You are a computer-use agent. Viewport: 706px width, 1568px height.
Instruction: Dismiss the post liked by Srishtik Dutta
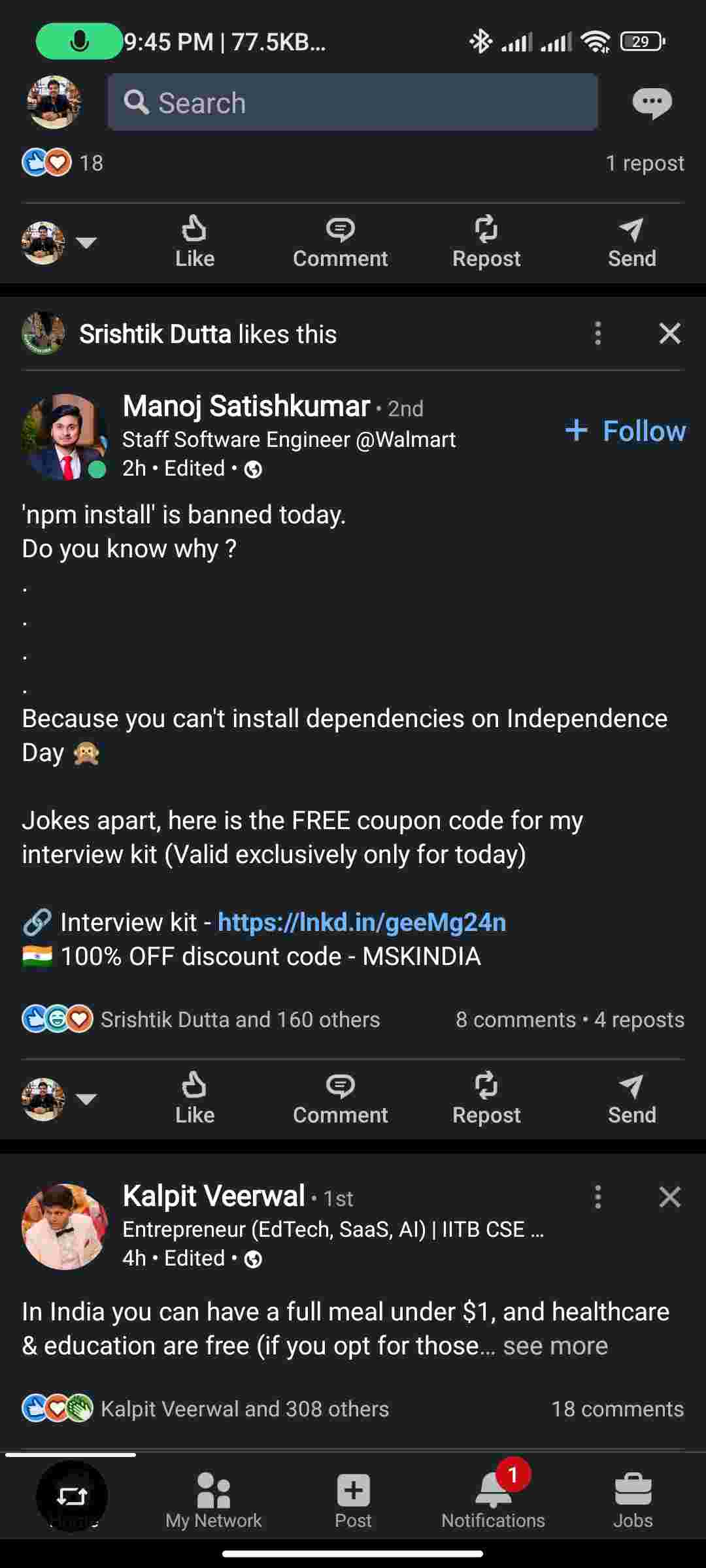pyautogui.click(x=670, y=334)
